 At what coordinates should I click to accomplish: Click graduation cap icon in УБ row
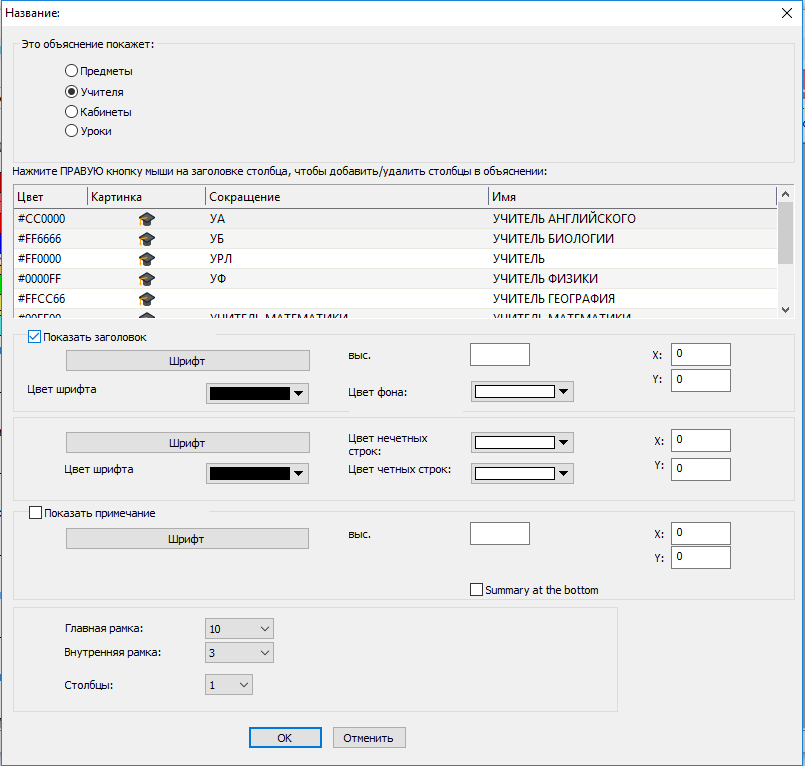tap(147, 239)
